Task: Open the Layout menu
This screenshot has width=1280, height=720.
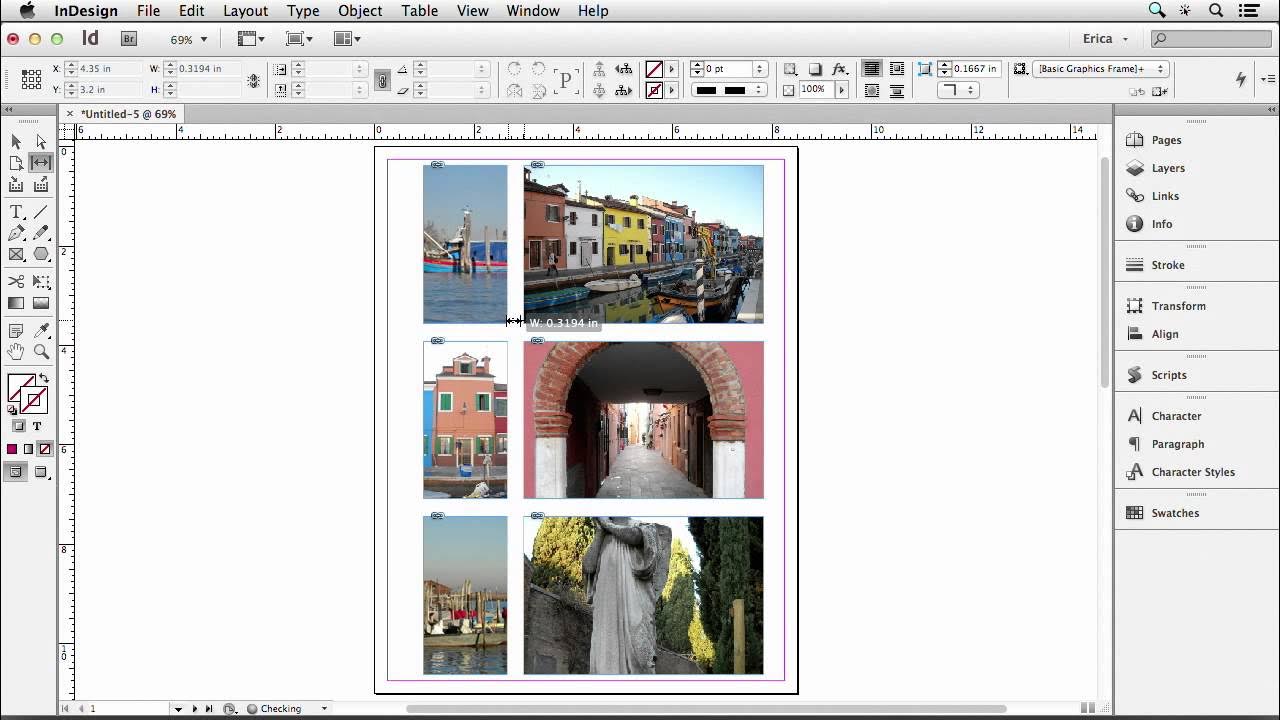Action: click(245, 11)
